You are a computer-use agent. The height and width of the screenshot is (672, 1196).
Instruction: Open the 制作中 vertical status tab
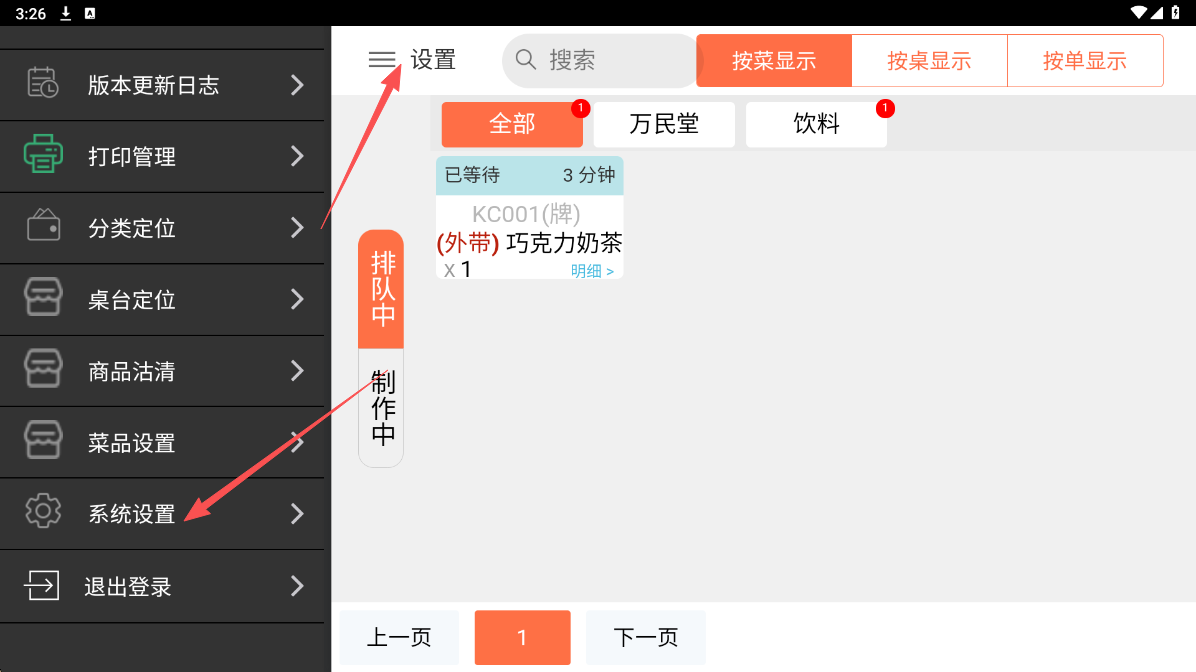[x=382, y=408]
